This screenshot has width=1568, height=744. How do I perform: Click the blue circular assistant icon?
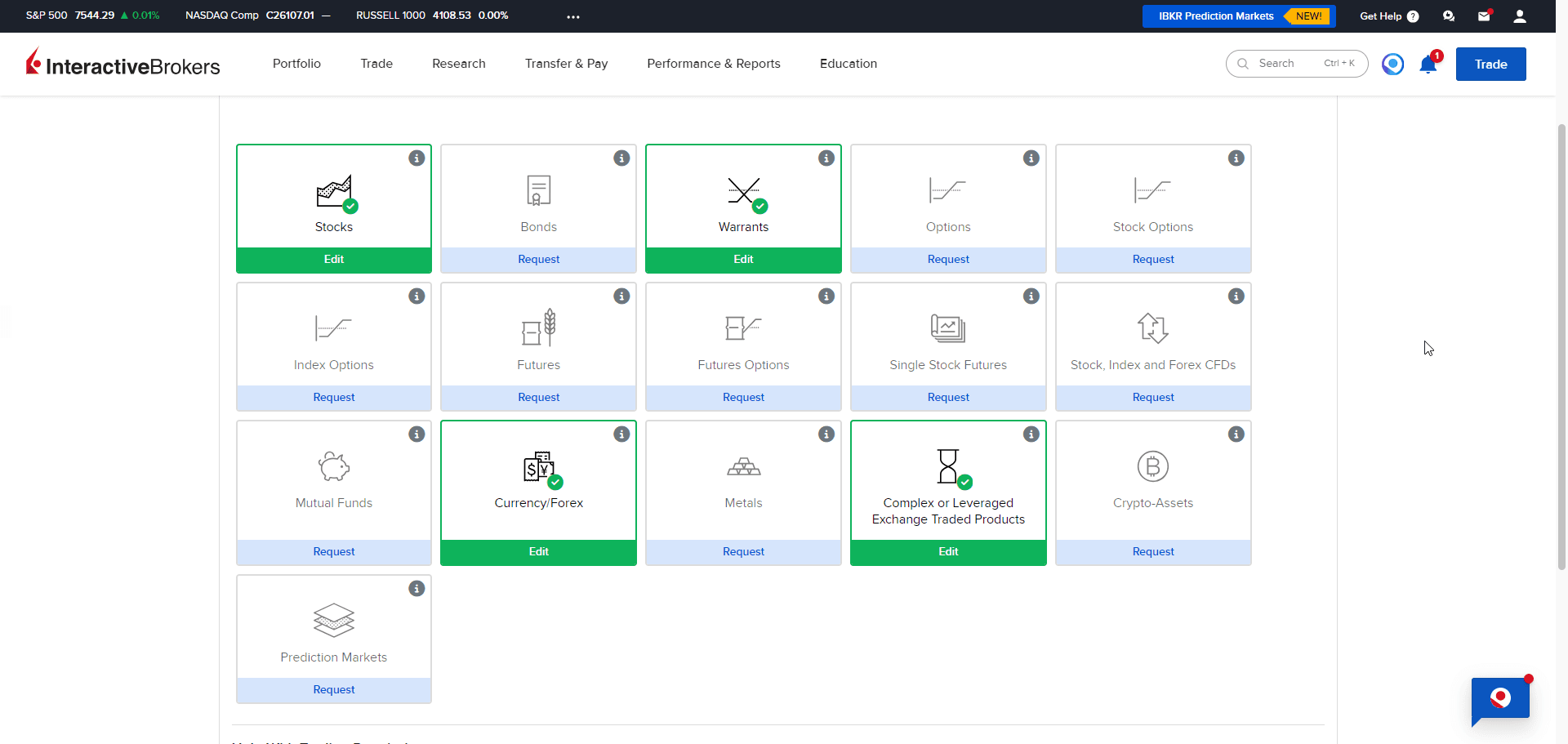1393,64
